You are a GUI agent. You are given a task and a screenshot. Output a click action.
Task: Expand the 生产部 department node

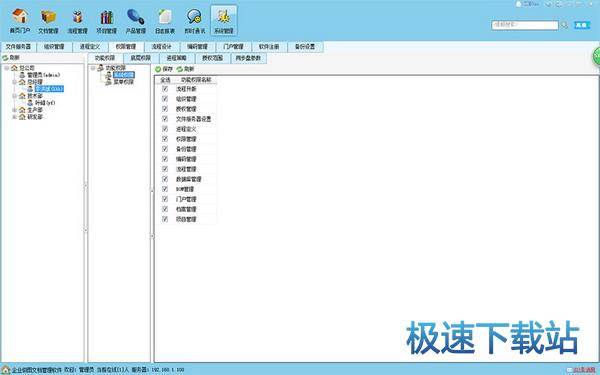click(x=15, y=110)
